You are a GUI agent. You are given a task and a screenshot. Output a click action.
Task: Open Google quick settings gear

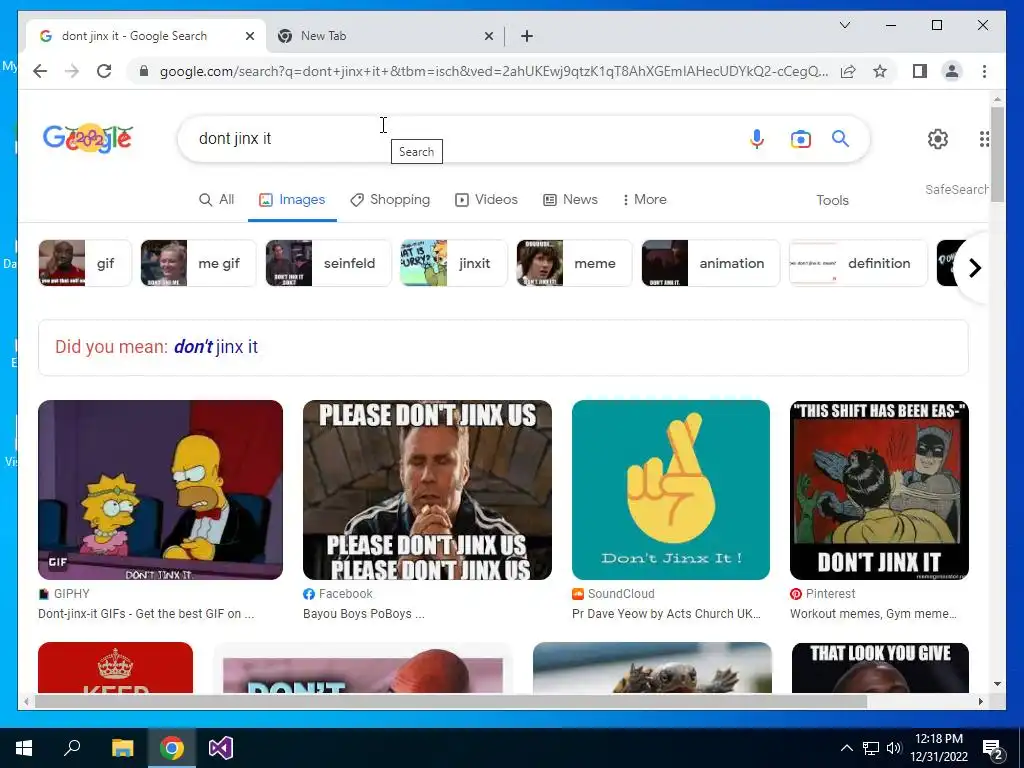(x=938, y=138)
